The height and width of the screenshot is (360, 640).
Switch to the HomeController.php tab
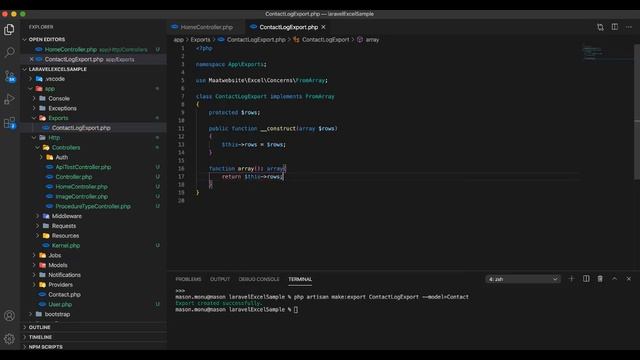tap(206, 27)
